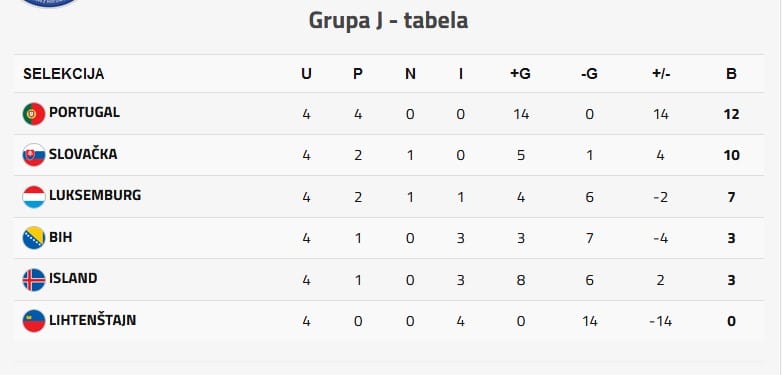Click the Portugal flag icon

(x=34, y=114)
